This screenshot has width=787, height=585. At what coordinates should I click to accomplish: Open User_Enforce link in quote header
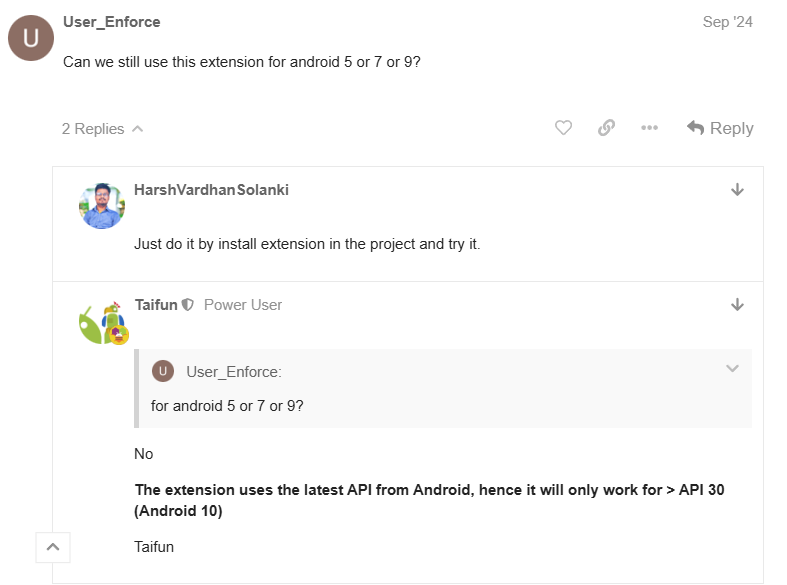click(x=233, y=372)
